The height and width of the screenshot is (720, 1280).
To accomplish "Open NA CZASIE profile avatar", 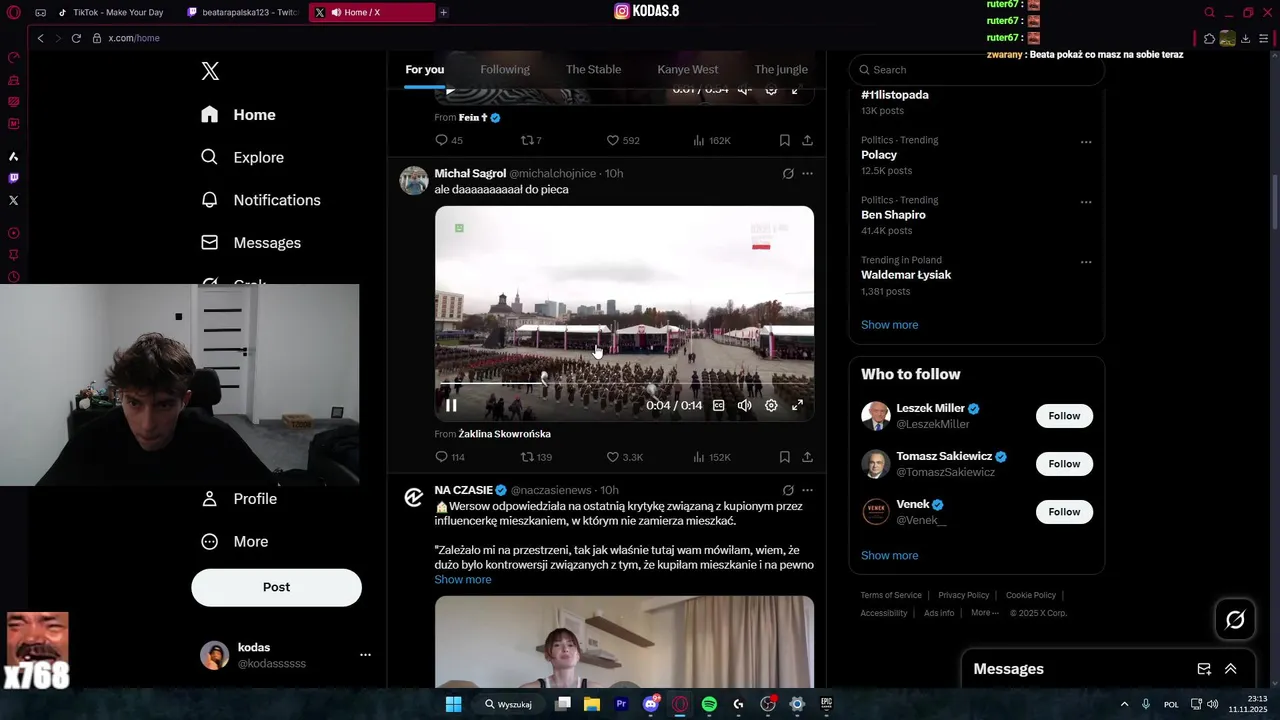I will coord(414,497).
